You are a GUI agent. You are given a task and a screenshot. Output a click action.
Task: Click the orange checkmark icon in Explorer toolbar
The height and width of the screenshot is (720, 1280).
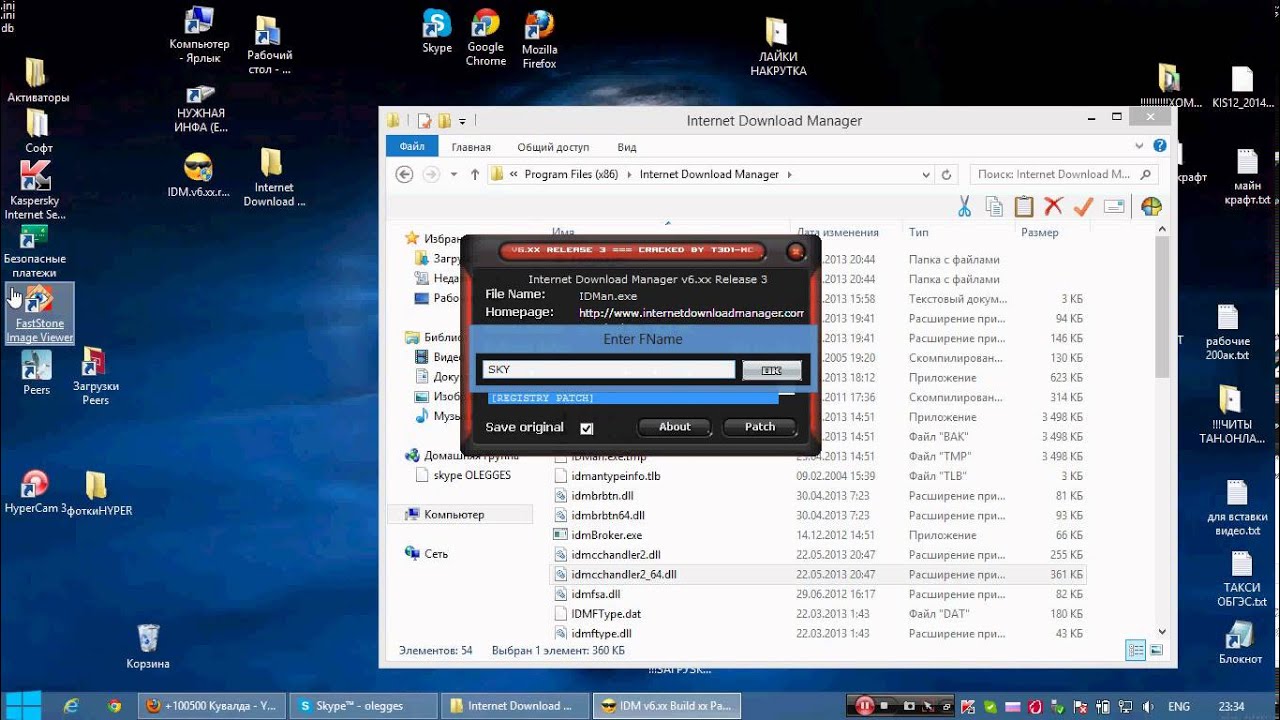[x=1083, y=207]
